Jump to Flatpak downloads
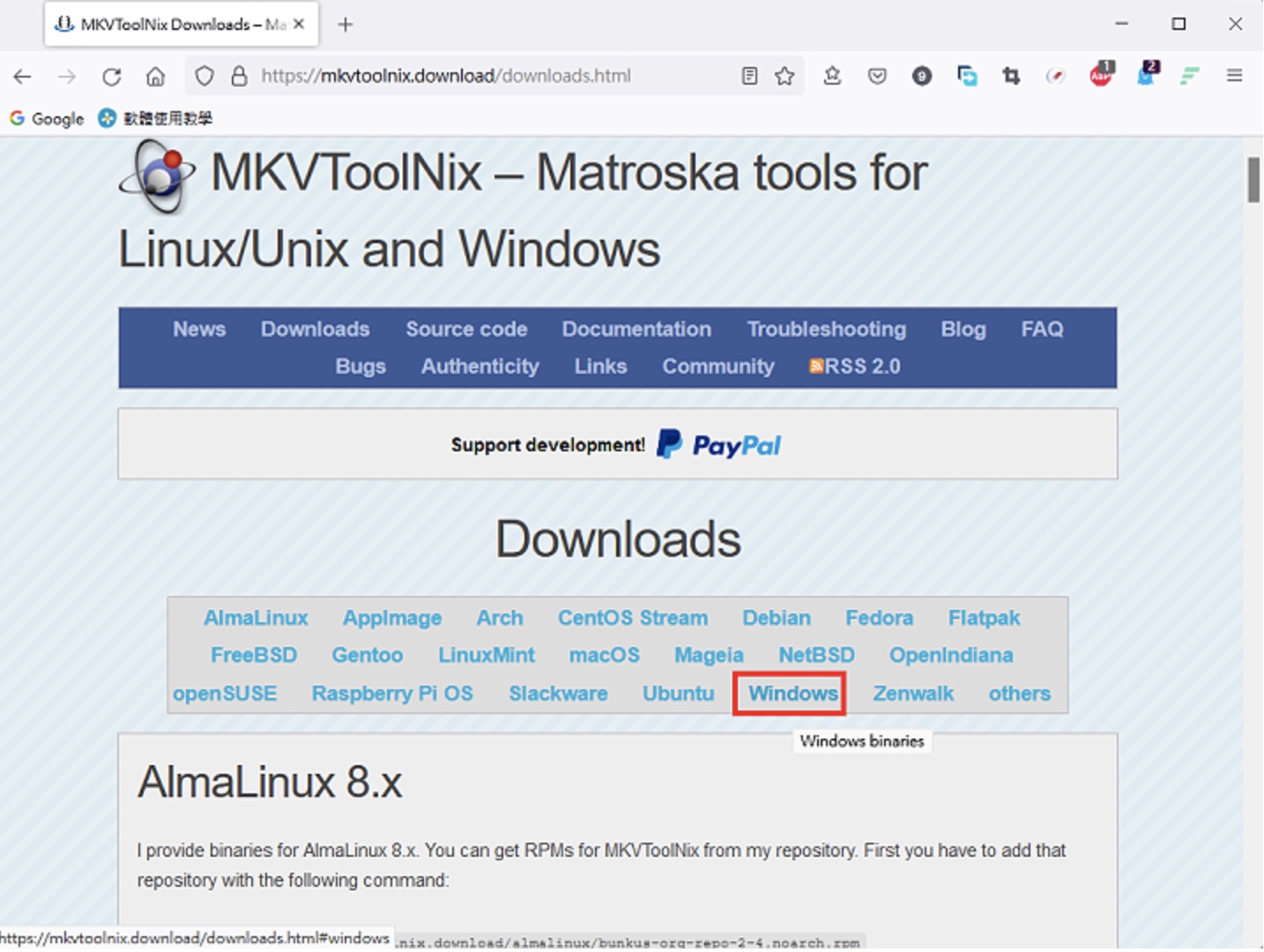The image size is (1264, 952). (984, 619)
